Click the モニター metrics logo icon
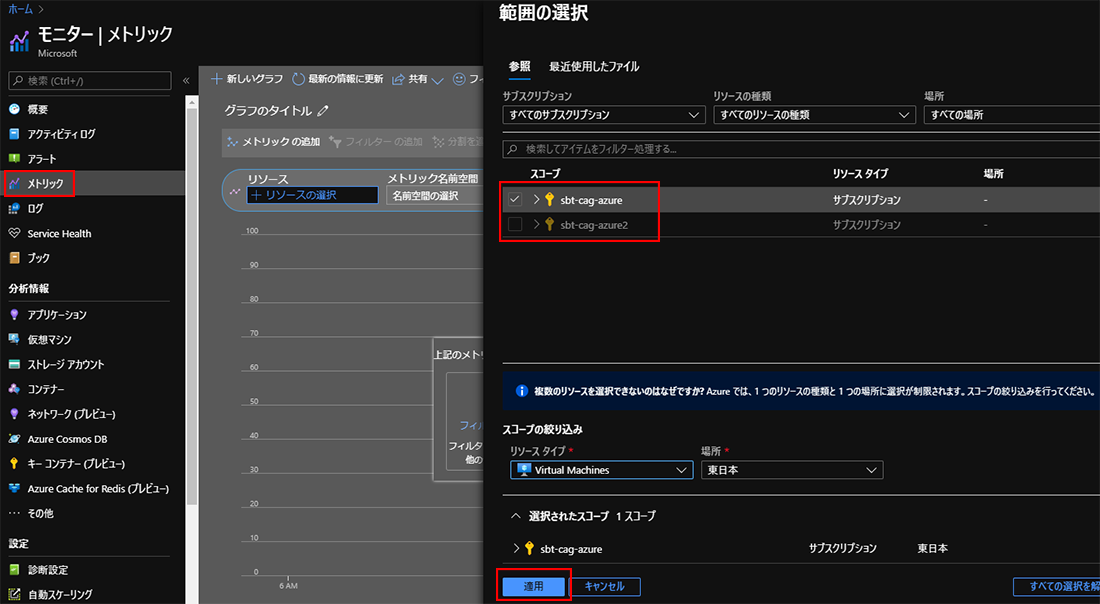 click(19, 41)
